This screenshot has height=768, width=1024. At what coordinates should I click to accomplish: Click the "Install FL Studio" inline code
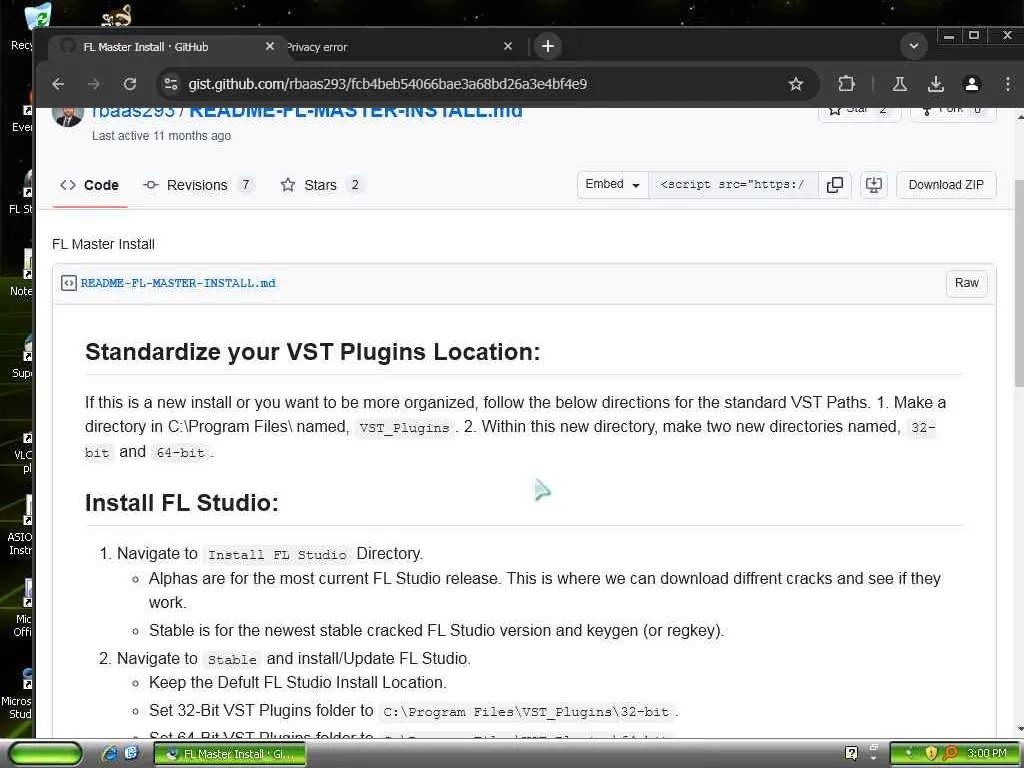pos(277,555)
